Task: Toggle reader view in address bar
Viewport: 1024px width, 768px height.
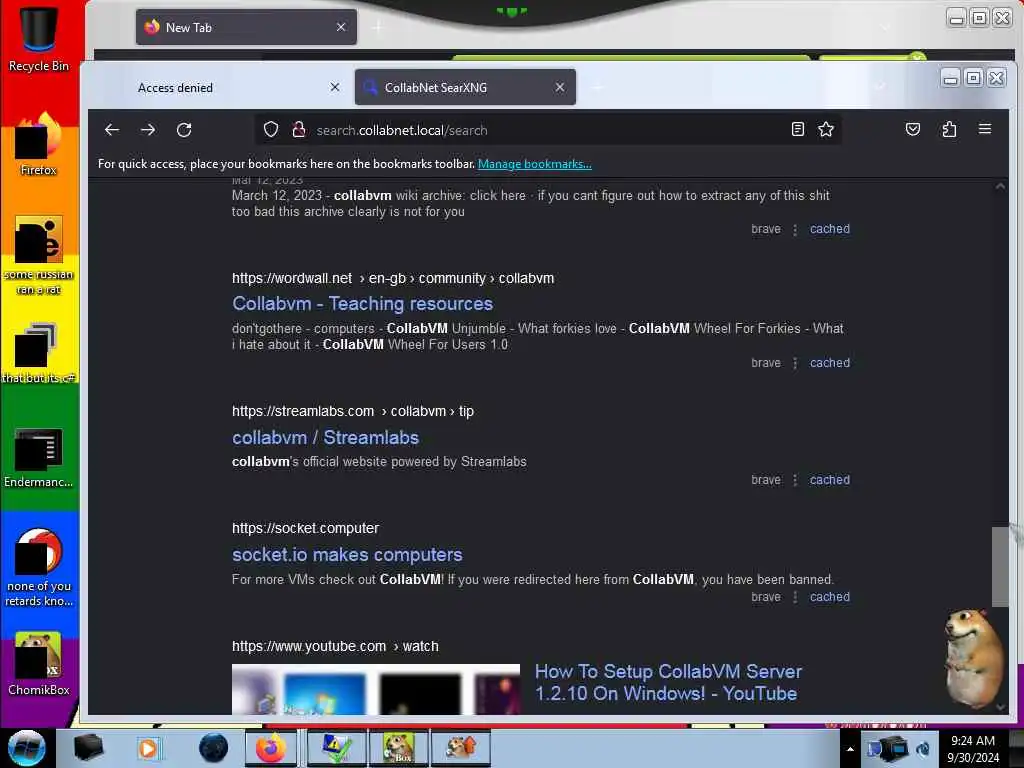Action: coord(797,129)
